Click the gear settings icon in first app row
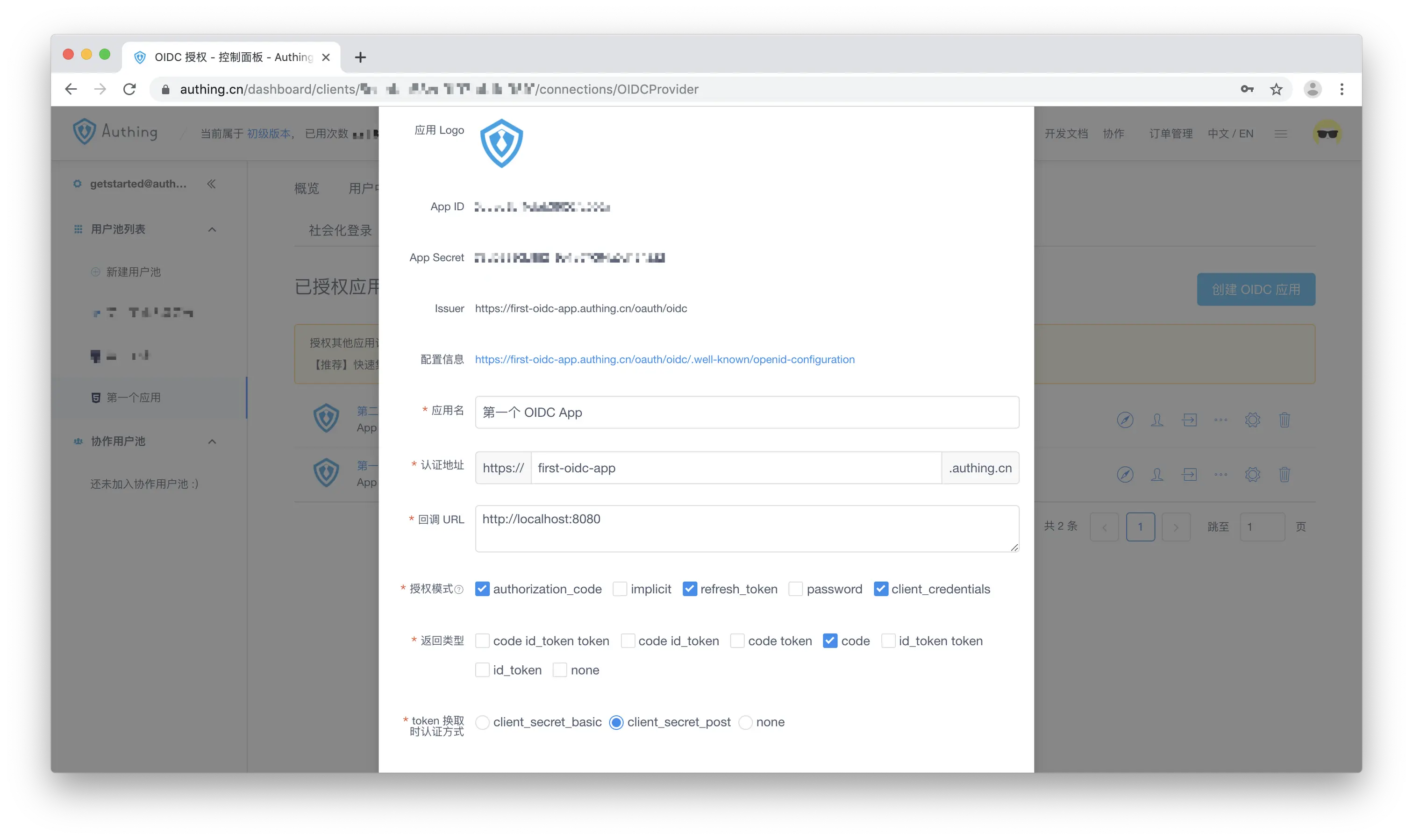Screen dimensions: 1413x840 pyautogui.click(x=1252, y=420)
